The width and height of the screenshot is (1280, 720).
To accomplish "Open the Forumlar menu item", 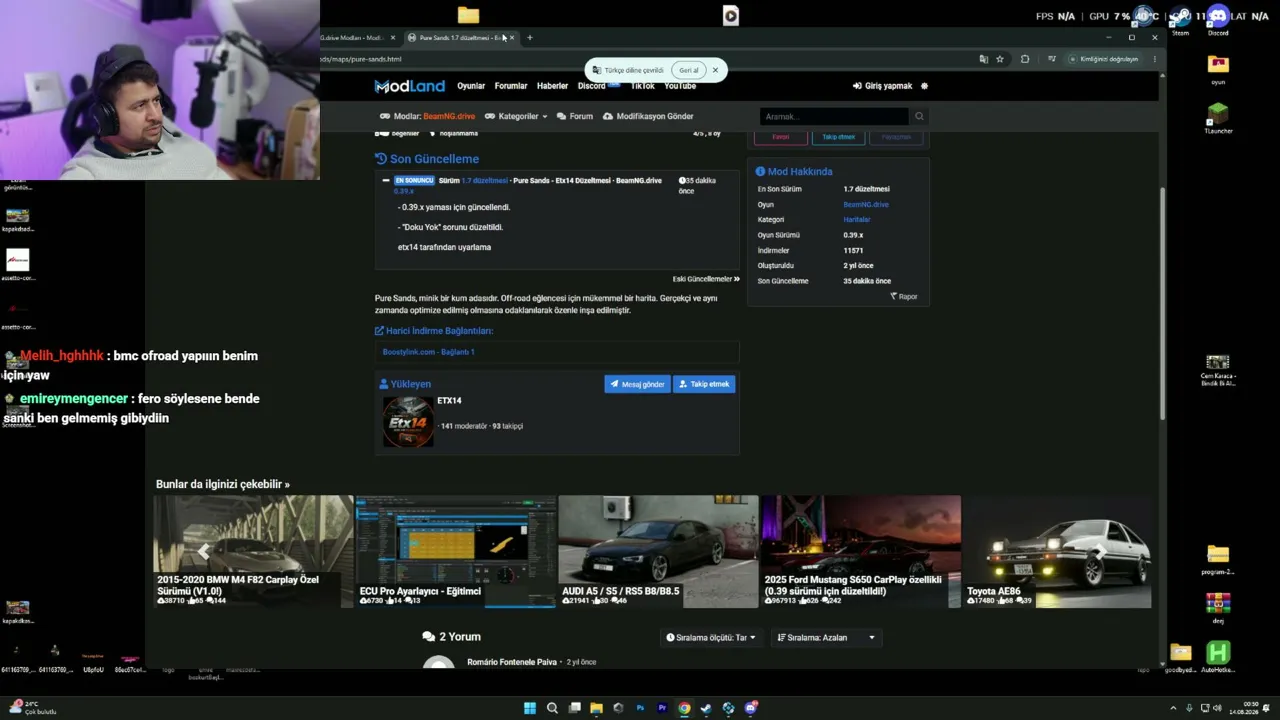I will click(x=511, y=86).
